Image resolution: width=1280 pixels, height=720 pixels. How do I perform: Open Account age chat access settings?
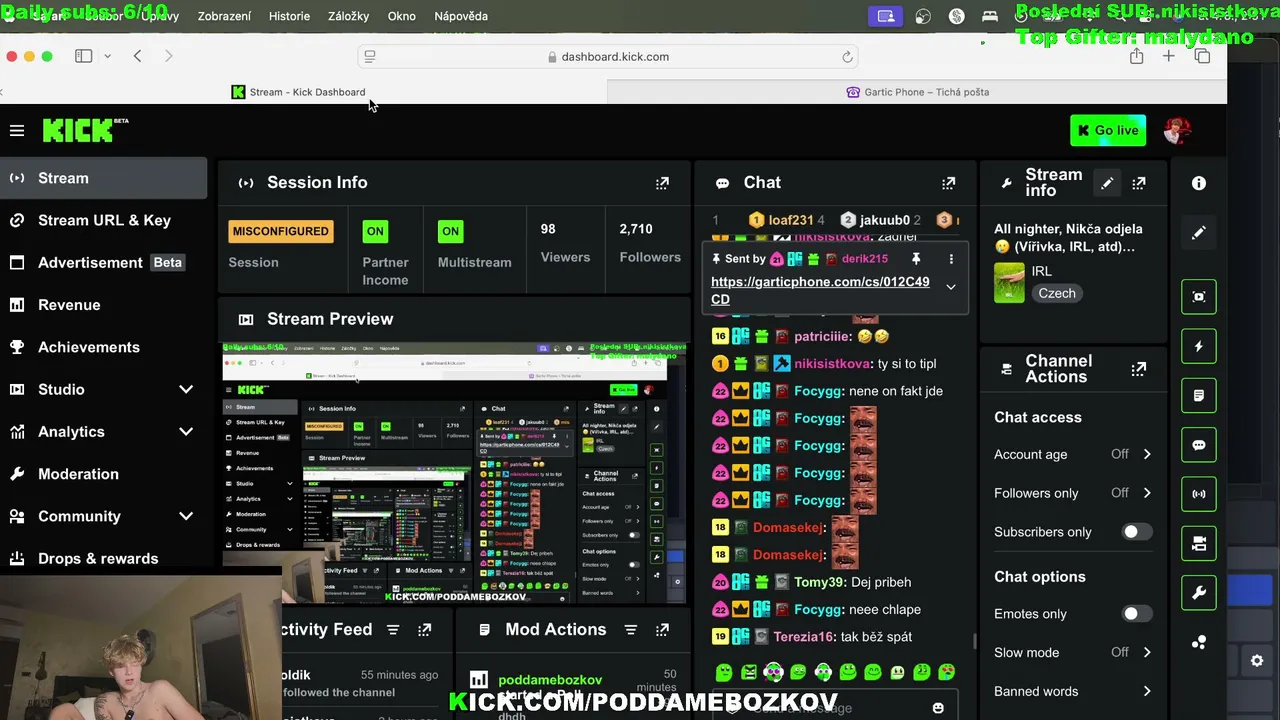pos(1073,454)
